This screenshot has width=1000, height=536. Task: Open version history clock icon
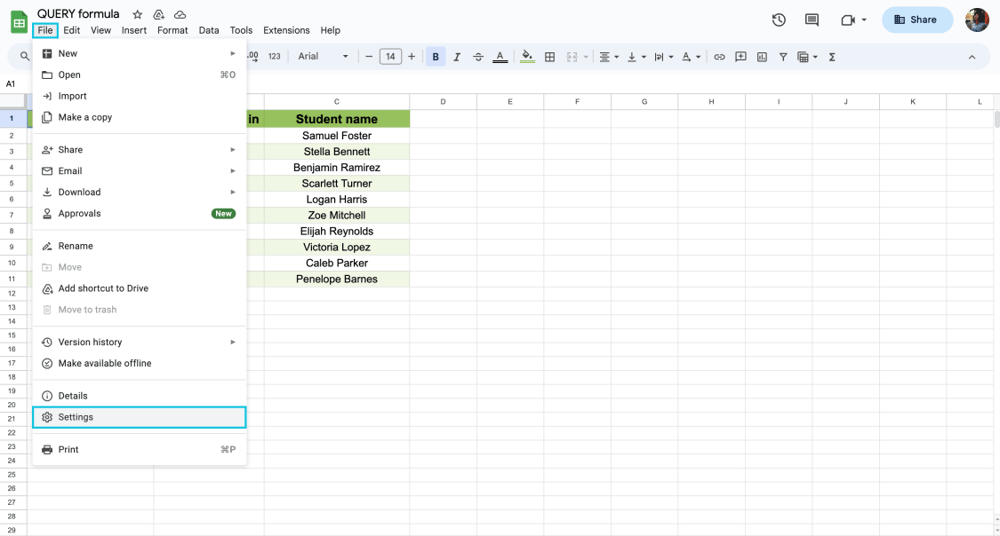[779, 20]
